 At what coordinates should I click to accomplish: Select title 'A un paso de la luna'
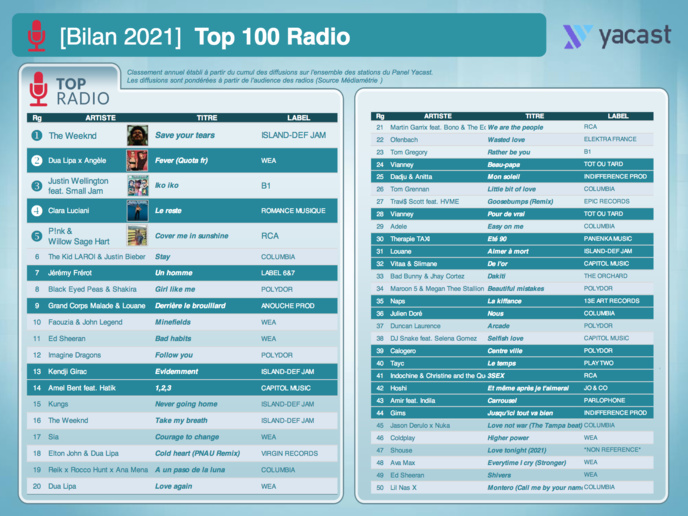(x=190, y=470)
